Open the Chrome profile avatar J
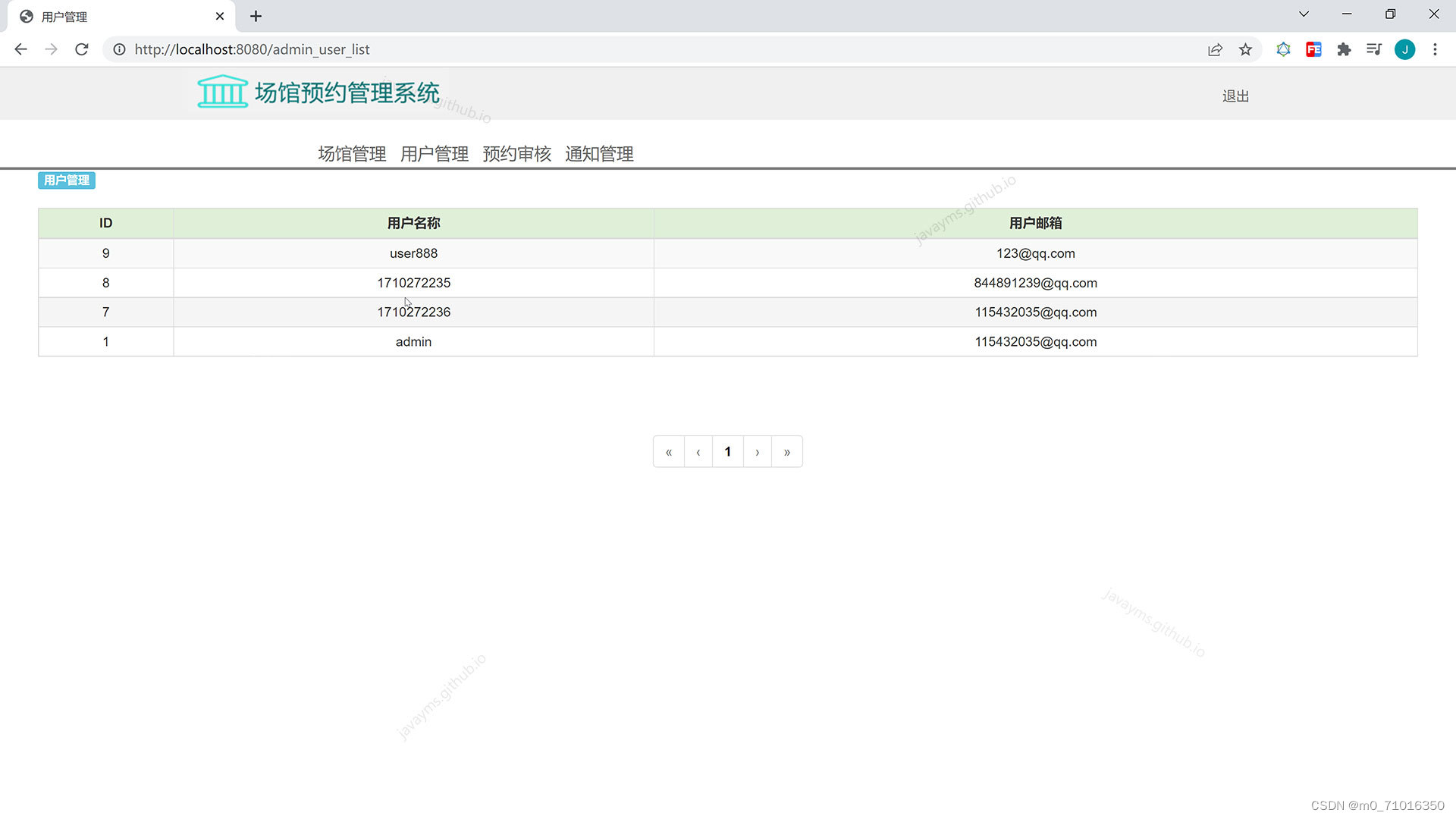 1404,49
